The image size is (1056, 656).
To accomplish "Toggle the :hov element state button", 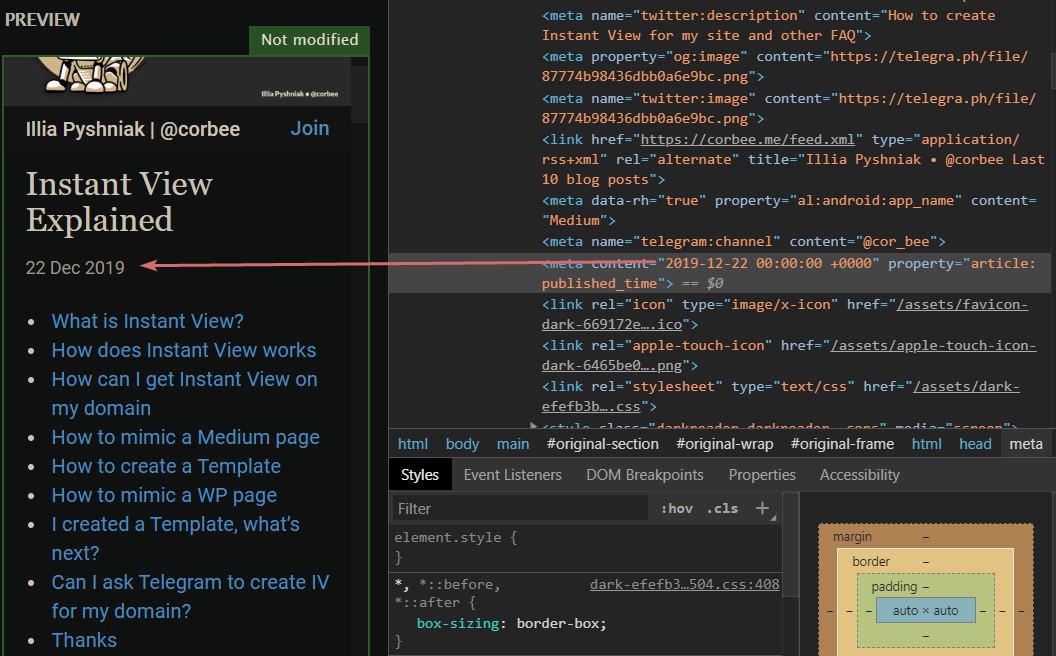I will pyautogui.click(x=676, y=509).
